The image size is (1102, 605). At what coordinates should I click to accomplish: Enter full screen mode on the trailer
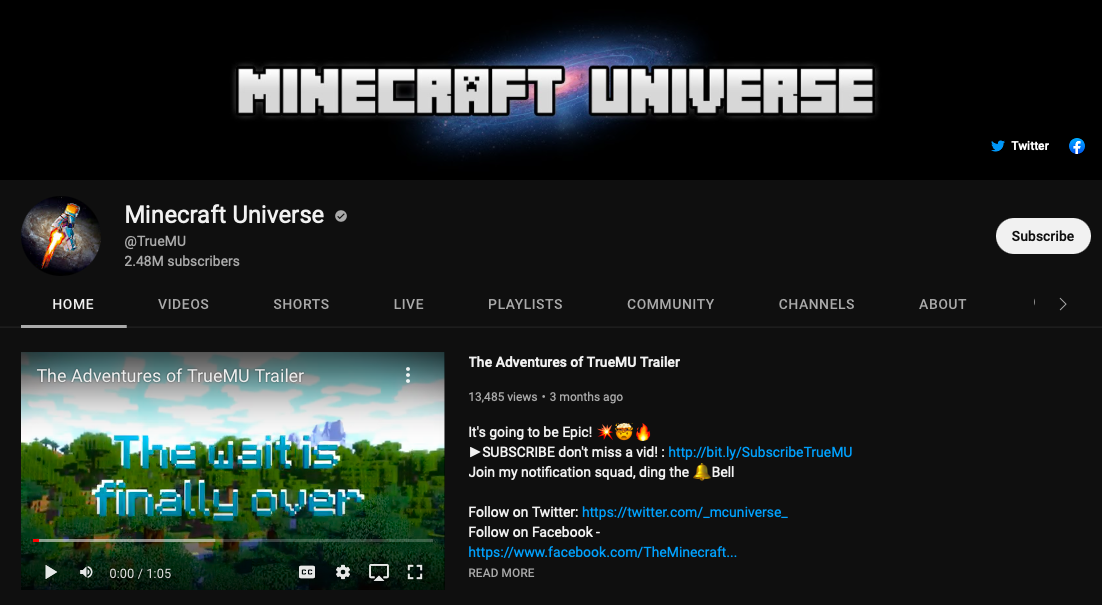click(415, 572)
